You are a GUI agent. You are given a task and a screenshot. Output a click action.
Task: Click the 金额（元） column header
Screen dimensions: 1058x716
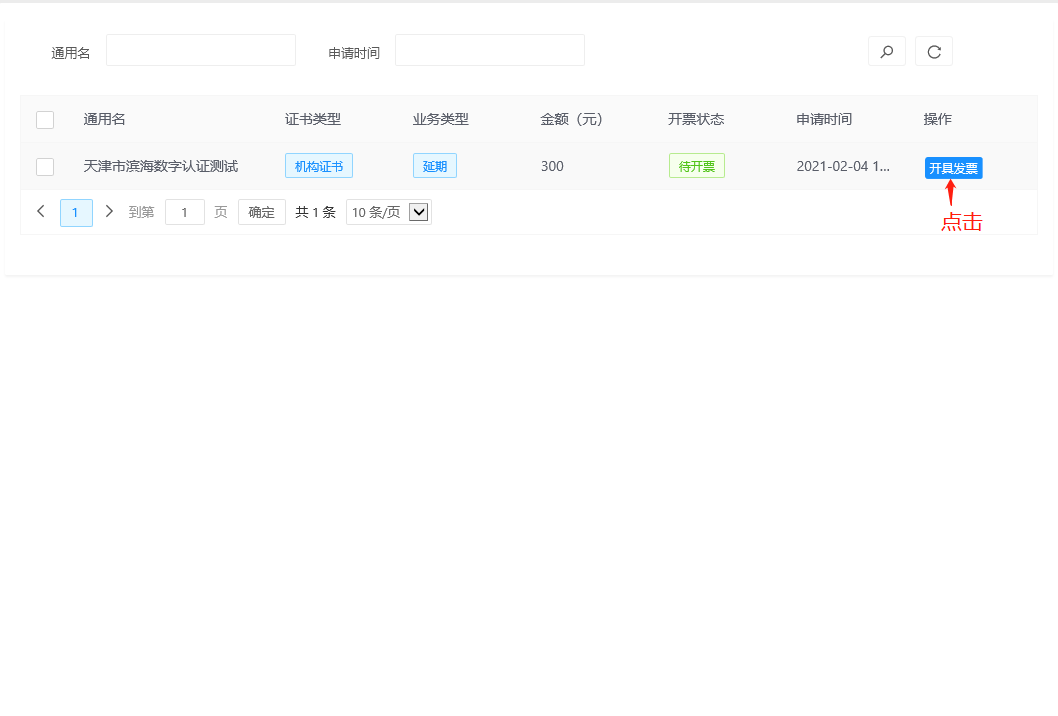point(572,119)
